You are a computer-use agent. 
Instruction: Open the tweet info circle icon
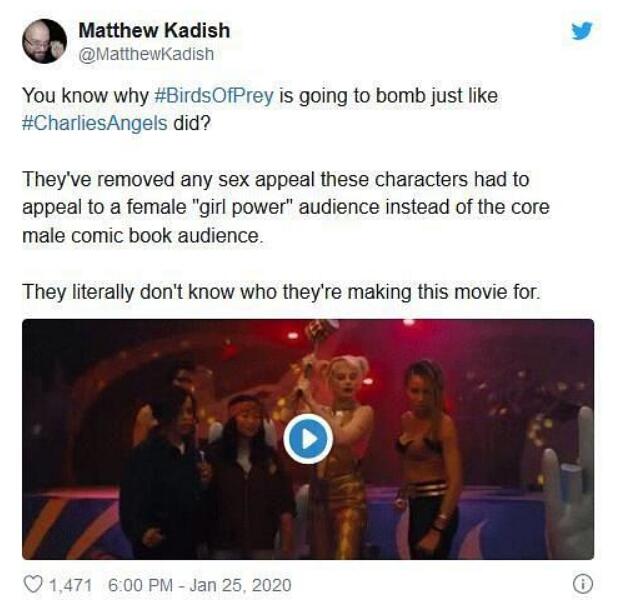click(x=582, y=584)
